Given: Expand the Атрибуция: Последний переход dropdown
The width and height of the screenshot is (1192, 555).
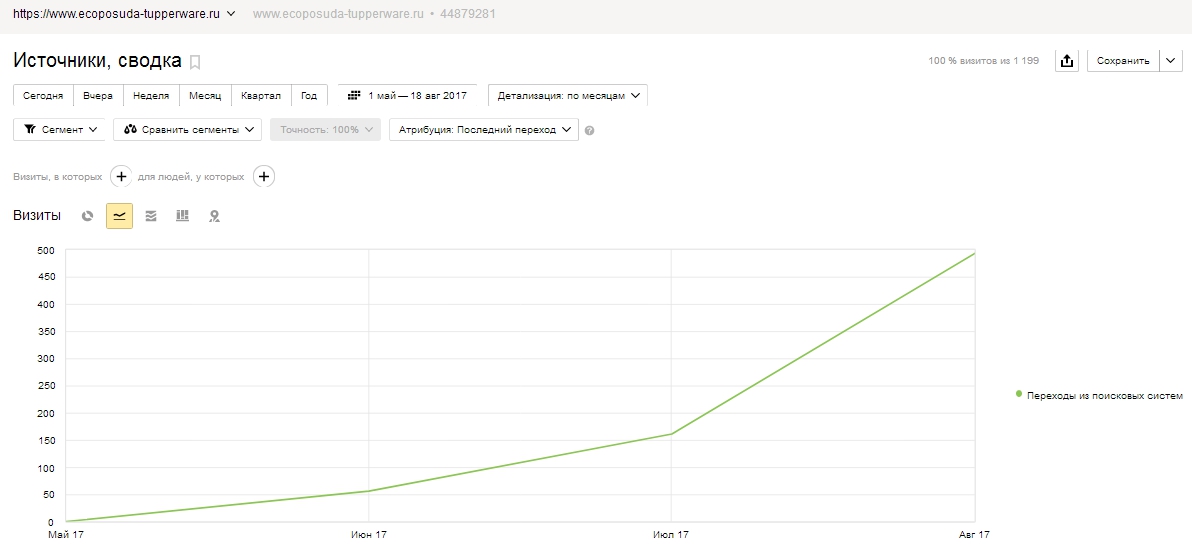Looking at the screenshot, I should coord(484,130).
